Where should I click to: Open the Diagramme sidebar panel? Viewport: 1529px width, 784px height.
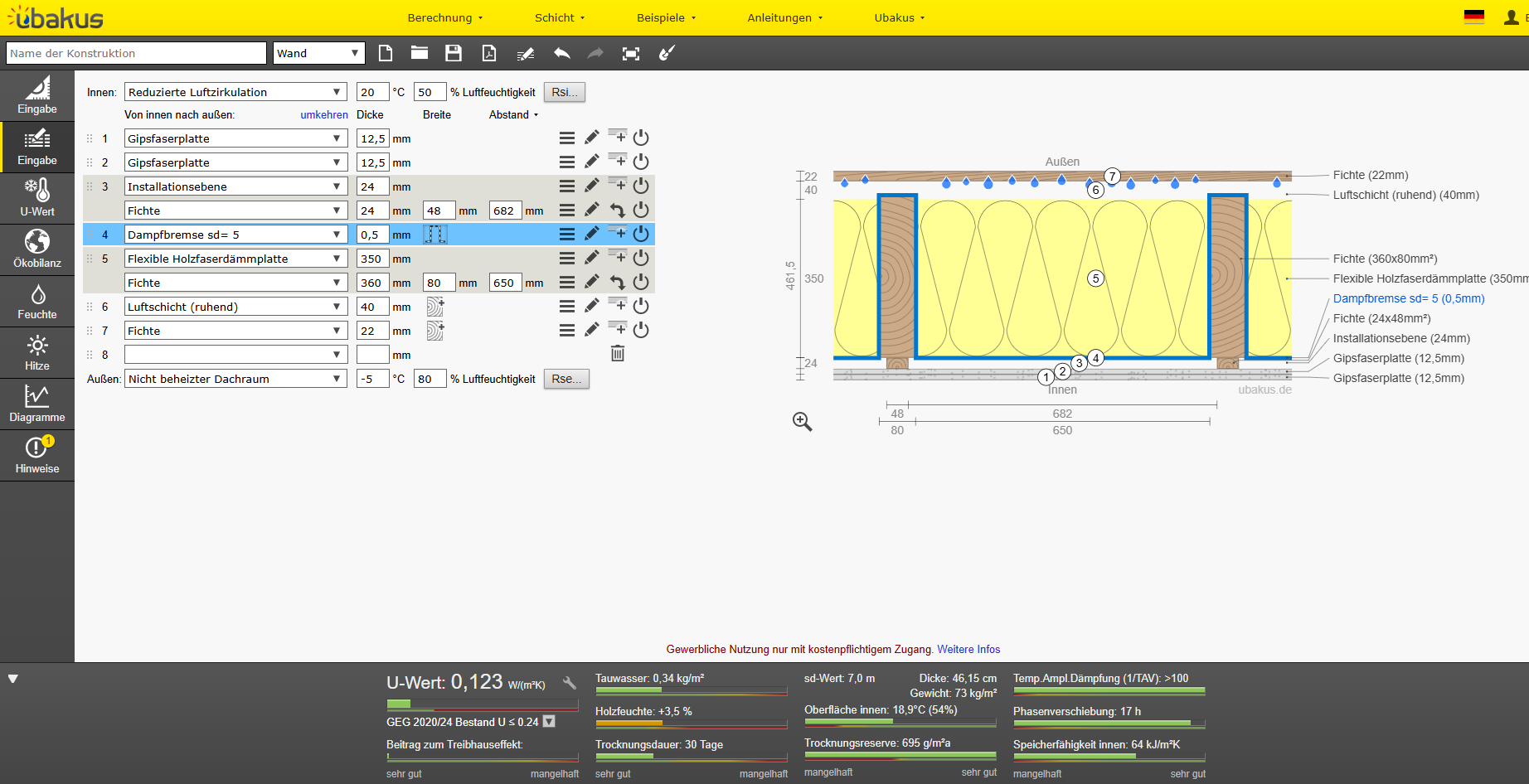[37, 404]
